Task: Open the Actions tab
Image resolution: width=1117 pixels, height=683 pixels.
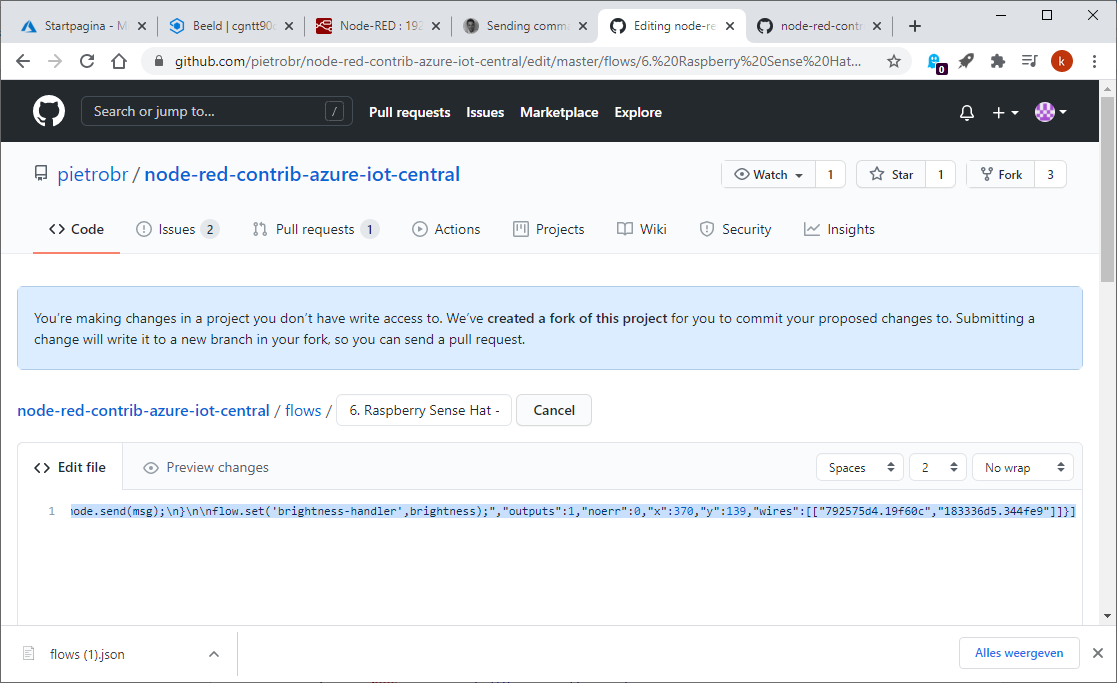Action: (x=446, y=229)
